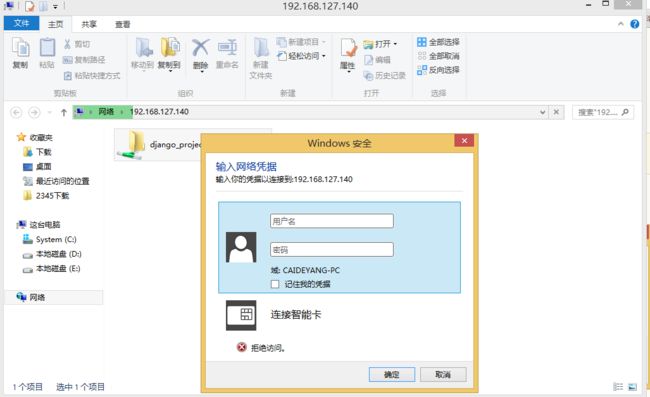Select This PC (这台电脑) in sidebar

click(x=39, y=225)
